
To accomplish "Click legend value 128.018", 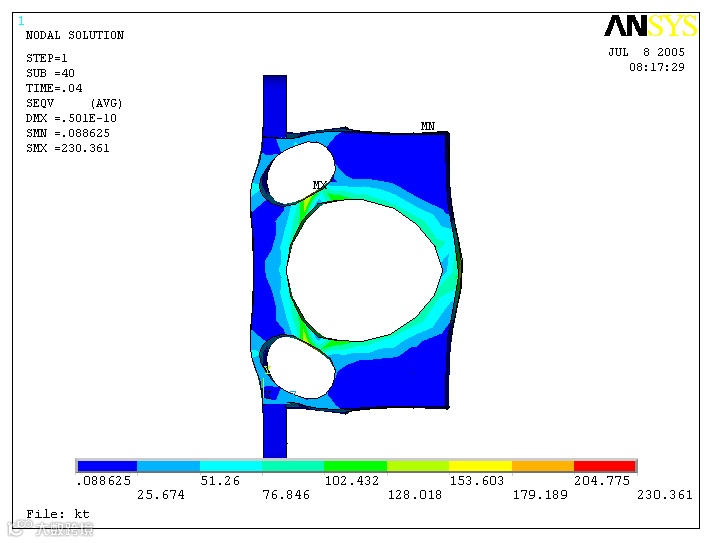I will [x=415, y=495].
